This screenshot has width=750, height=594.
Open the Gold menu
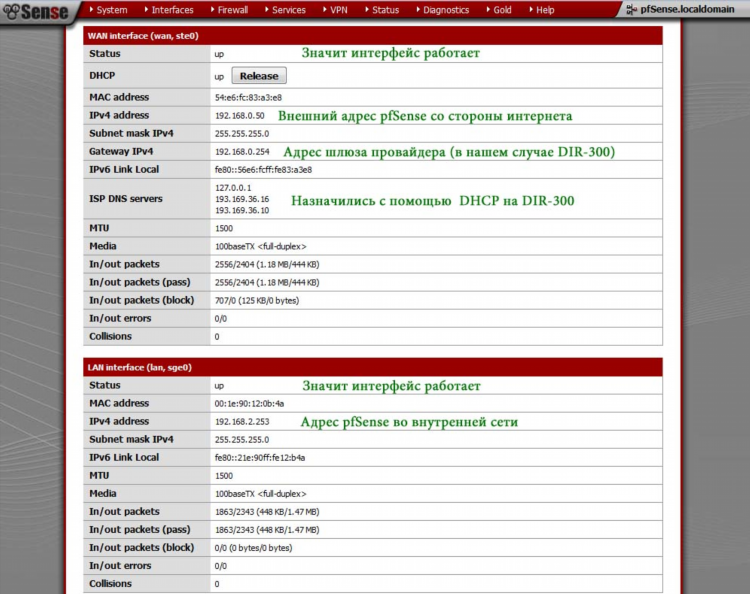tap(499, 10)
